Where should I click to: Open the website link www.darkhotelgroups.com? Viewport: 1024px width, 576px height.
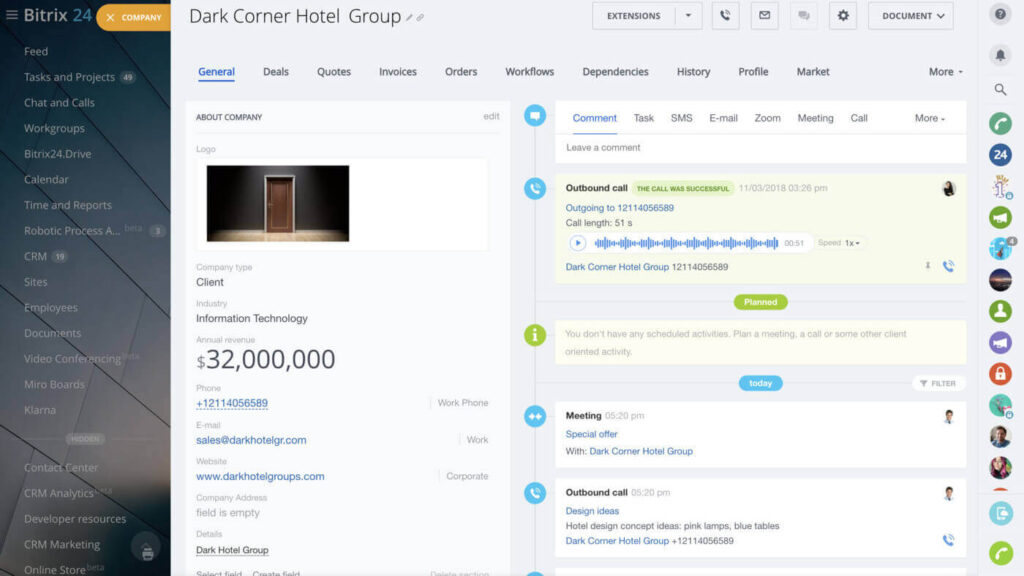pos(261,476)
